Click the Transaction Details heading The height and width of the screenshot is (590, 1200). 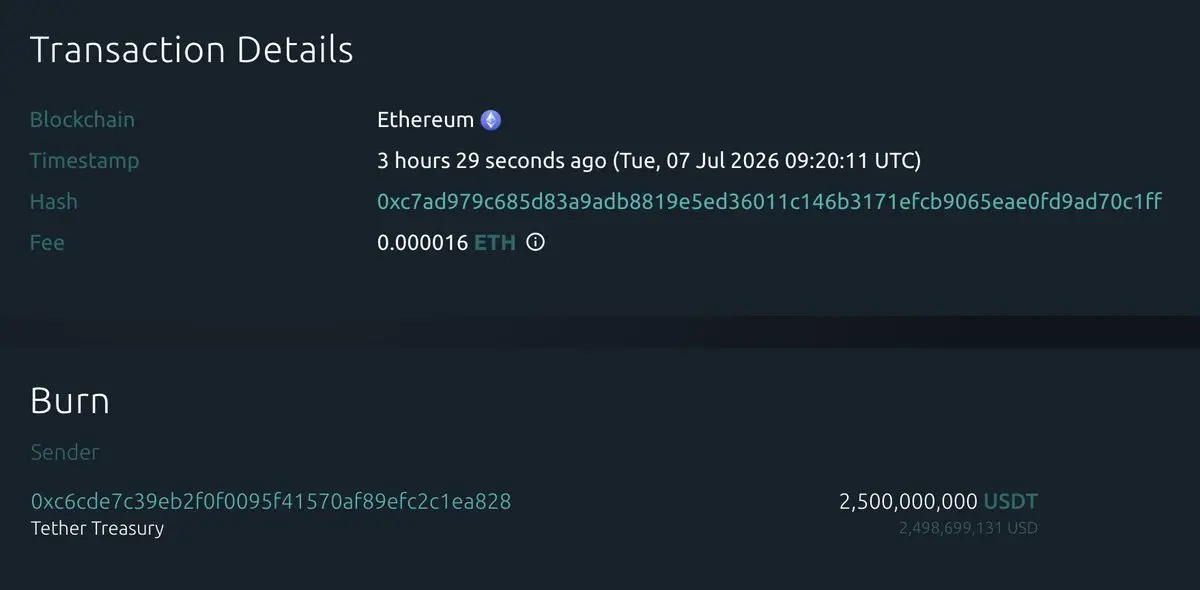coord(191,49)
